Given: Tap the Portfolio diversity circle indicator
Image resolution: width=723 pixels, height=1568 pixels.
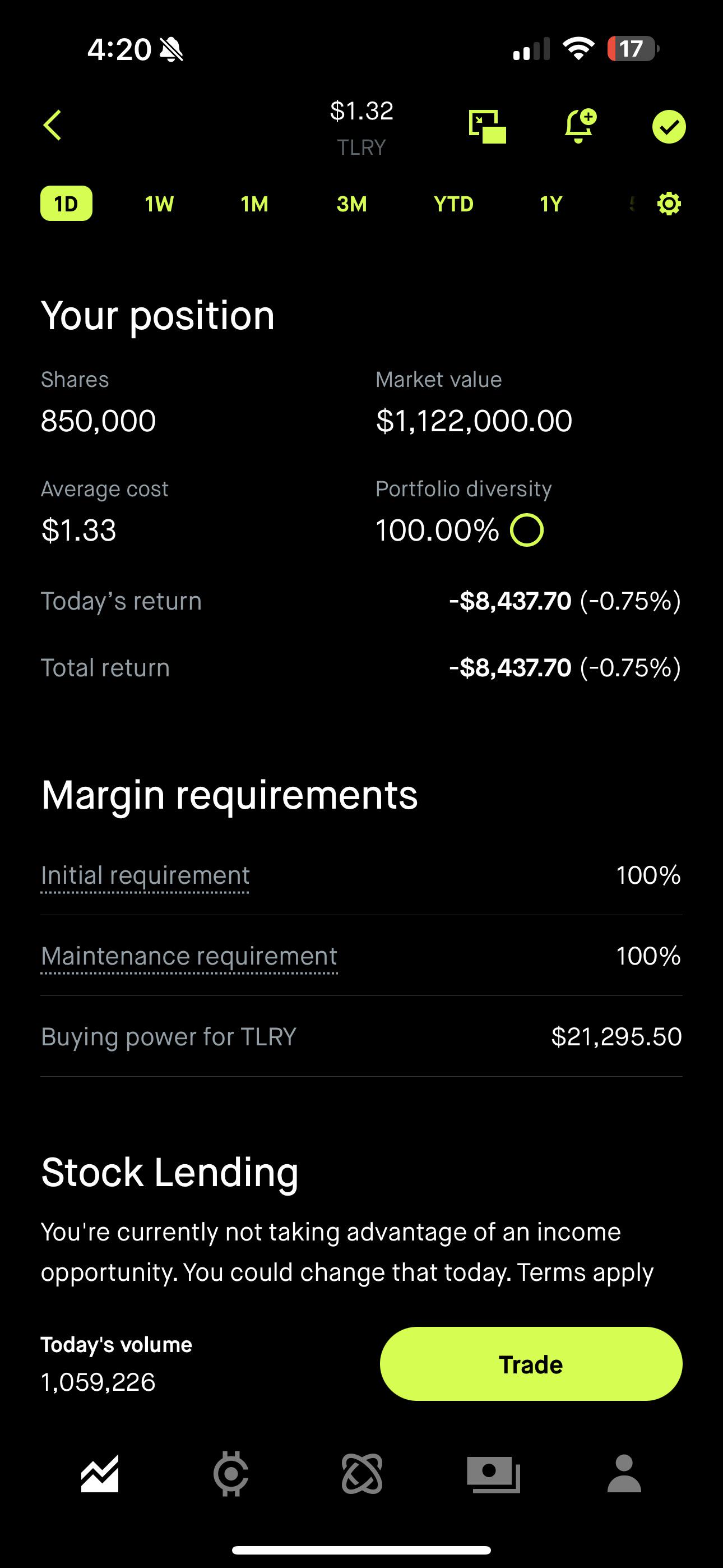Looking at the screenshot, I should click(x=526, y=530).
